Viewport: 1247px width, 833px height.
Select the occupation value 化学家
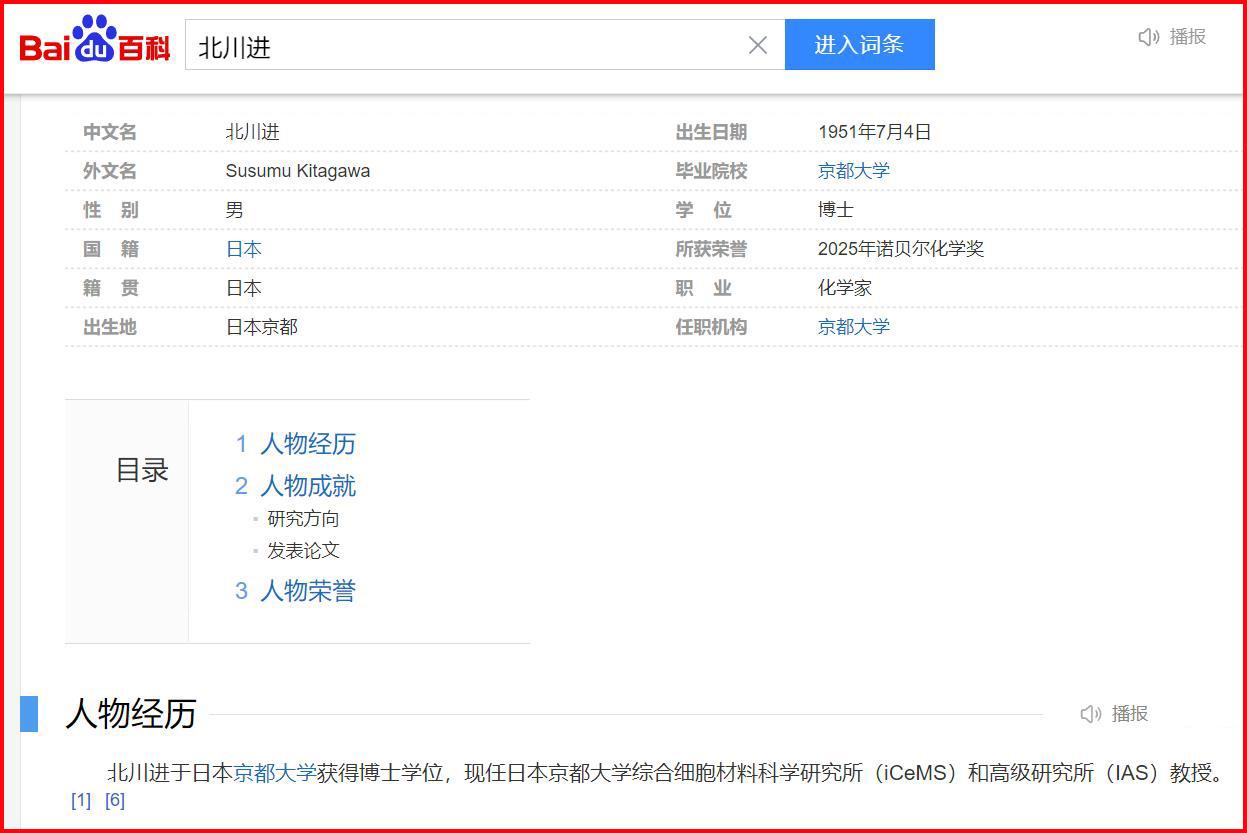coord(845,288)
